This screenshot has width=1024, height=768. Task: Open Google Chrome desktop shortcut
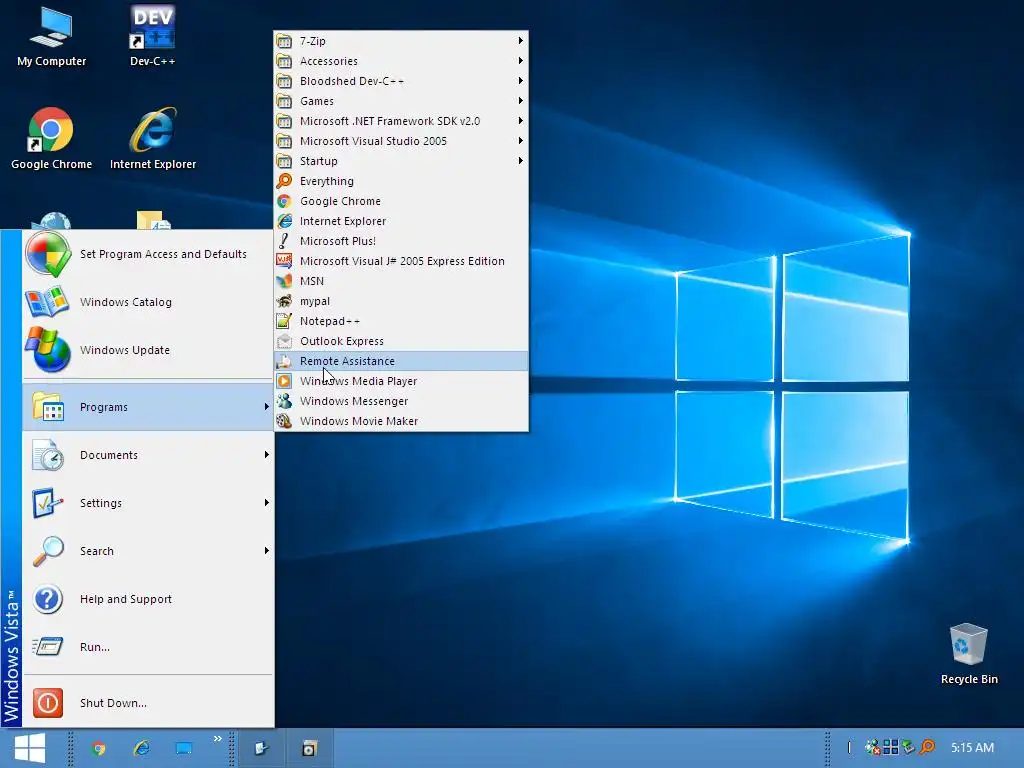point(51,138)
